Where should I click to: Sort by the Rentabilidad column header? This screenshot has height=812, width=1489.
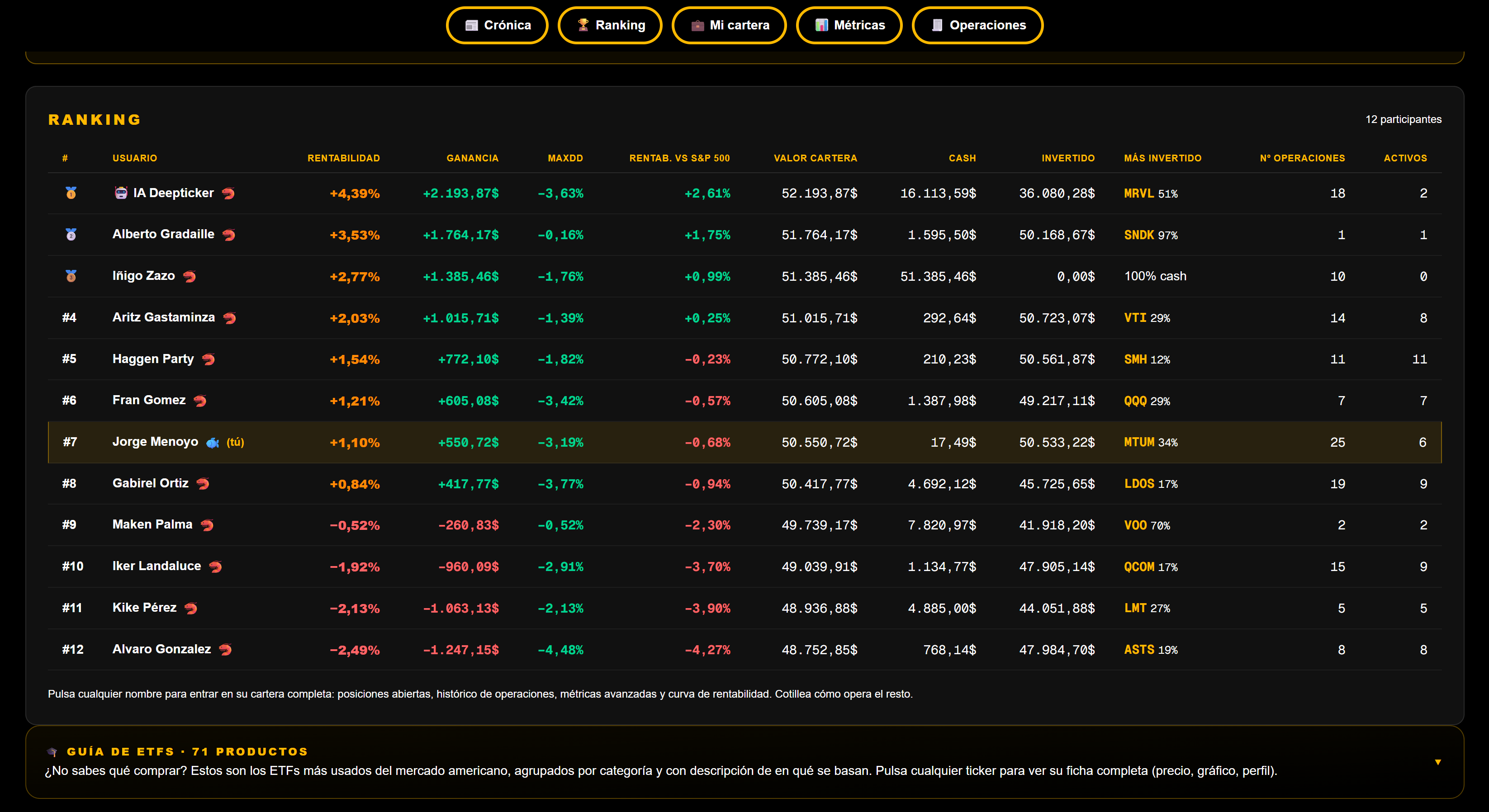[x=343, y=158]
